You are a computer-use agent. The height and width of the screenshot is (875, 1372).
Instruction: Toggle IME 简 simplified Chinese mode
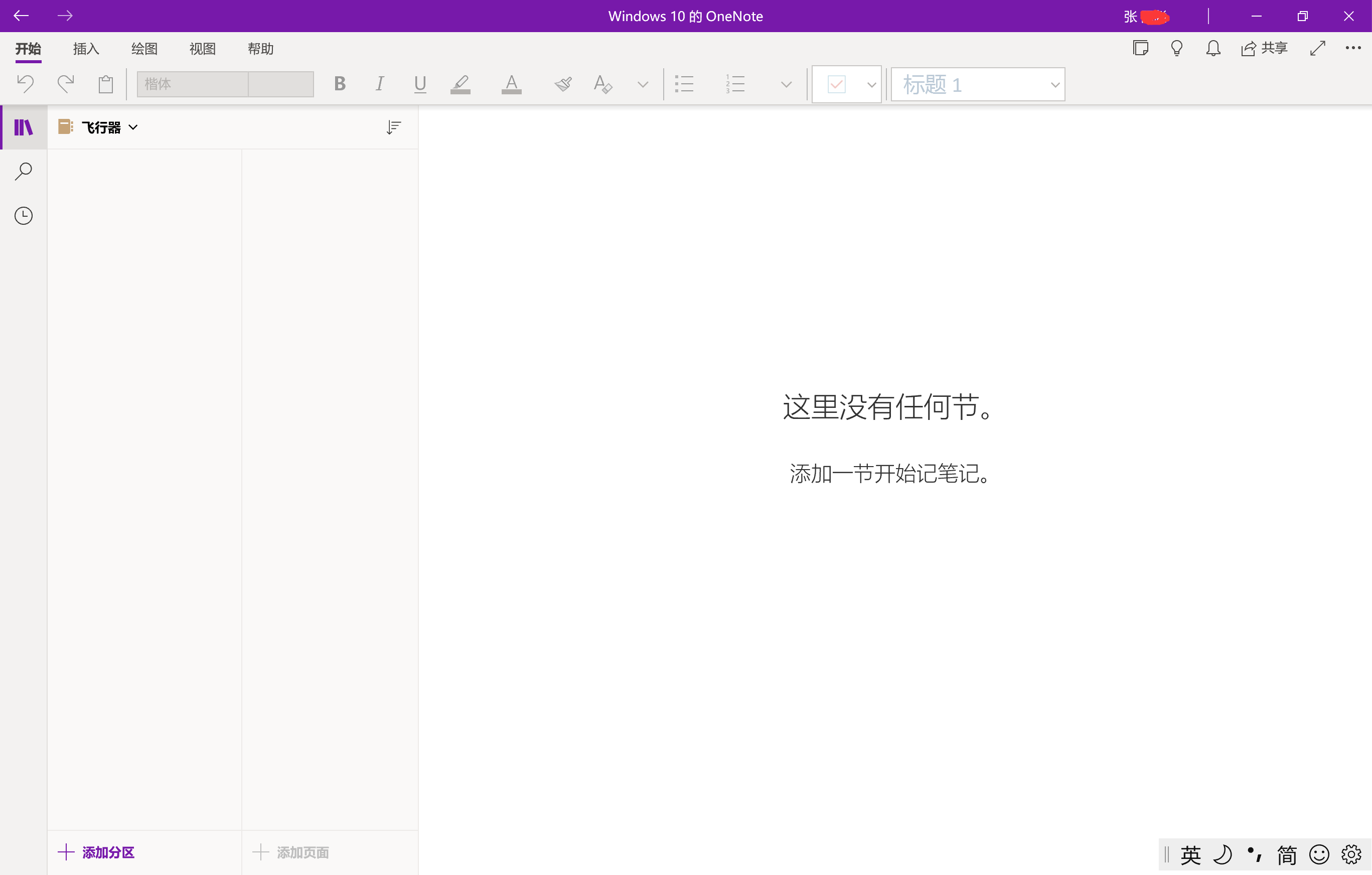click(1287, 854)
